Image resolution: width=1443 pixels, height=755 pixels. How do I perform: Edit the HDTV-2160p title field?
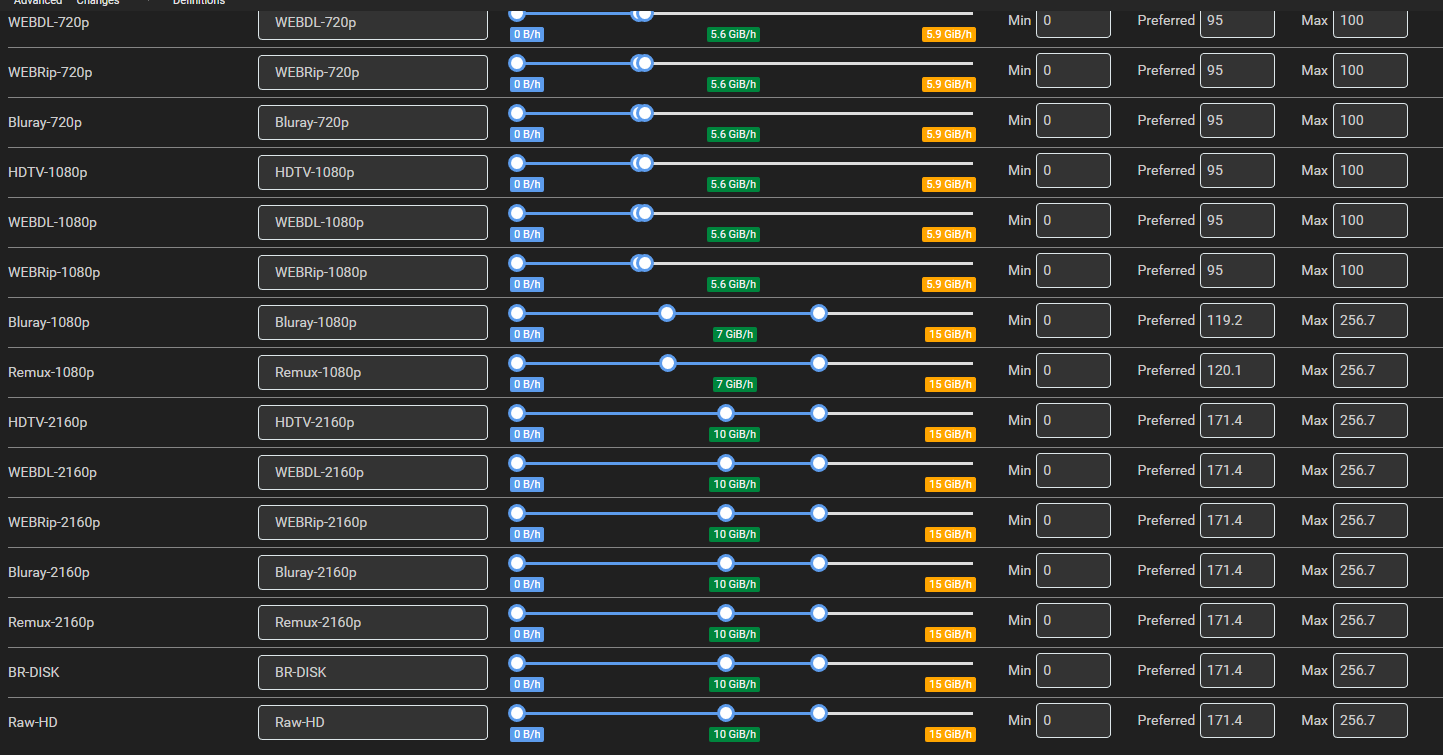coord(373,422)
